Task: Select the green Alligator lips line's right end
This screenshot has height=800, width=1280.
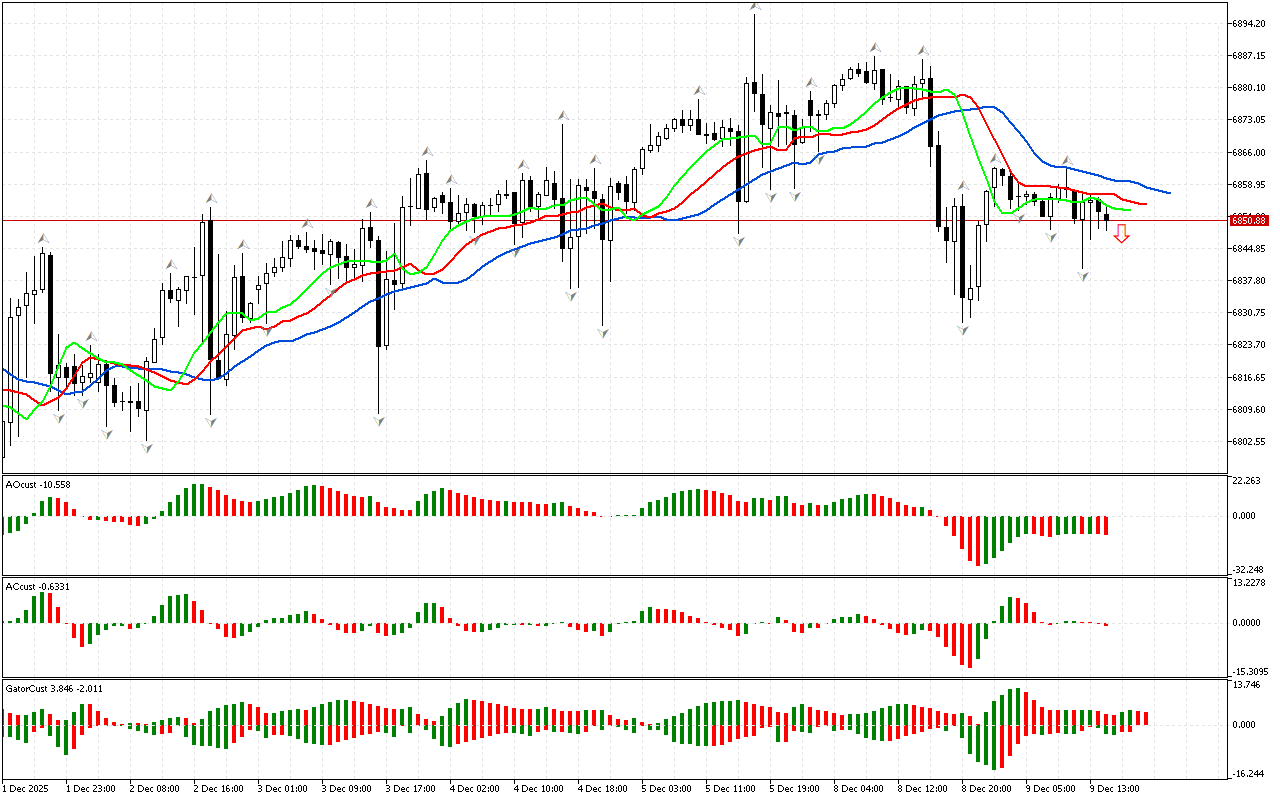Action: click(1129, 210)
